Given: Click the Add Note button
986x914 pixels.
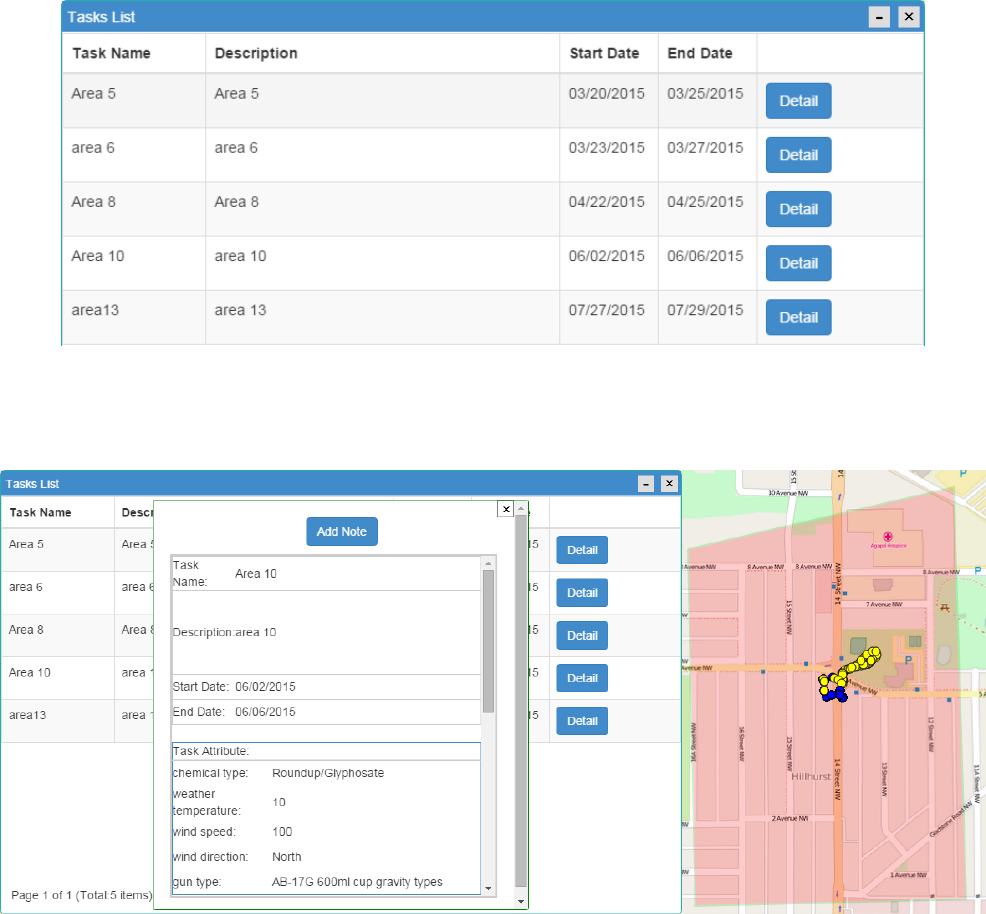Looking at the screenshot, I should (x=341, y=531).
